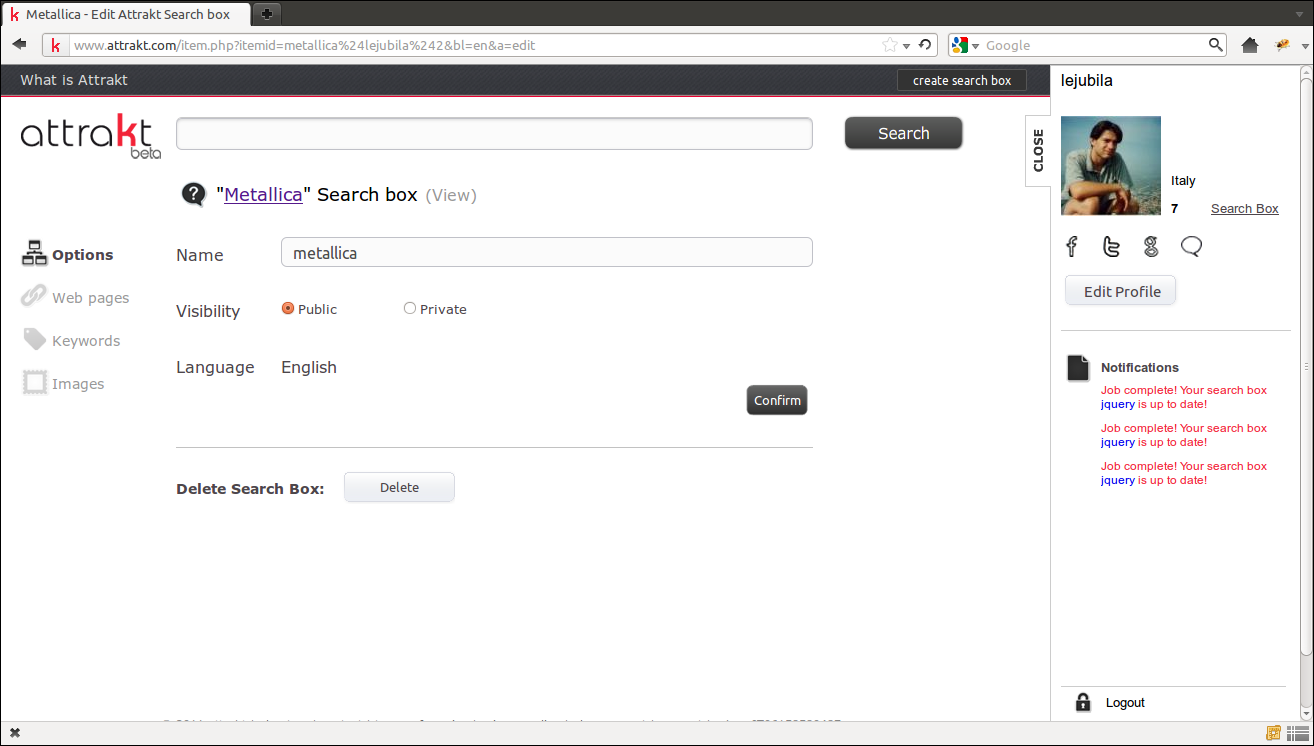1314x746 pixels.
Task: Focus the Name field containing metallica
Action: pos(547,253)
